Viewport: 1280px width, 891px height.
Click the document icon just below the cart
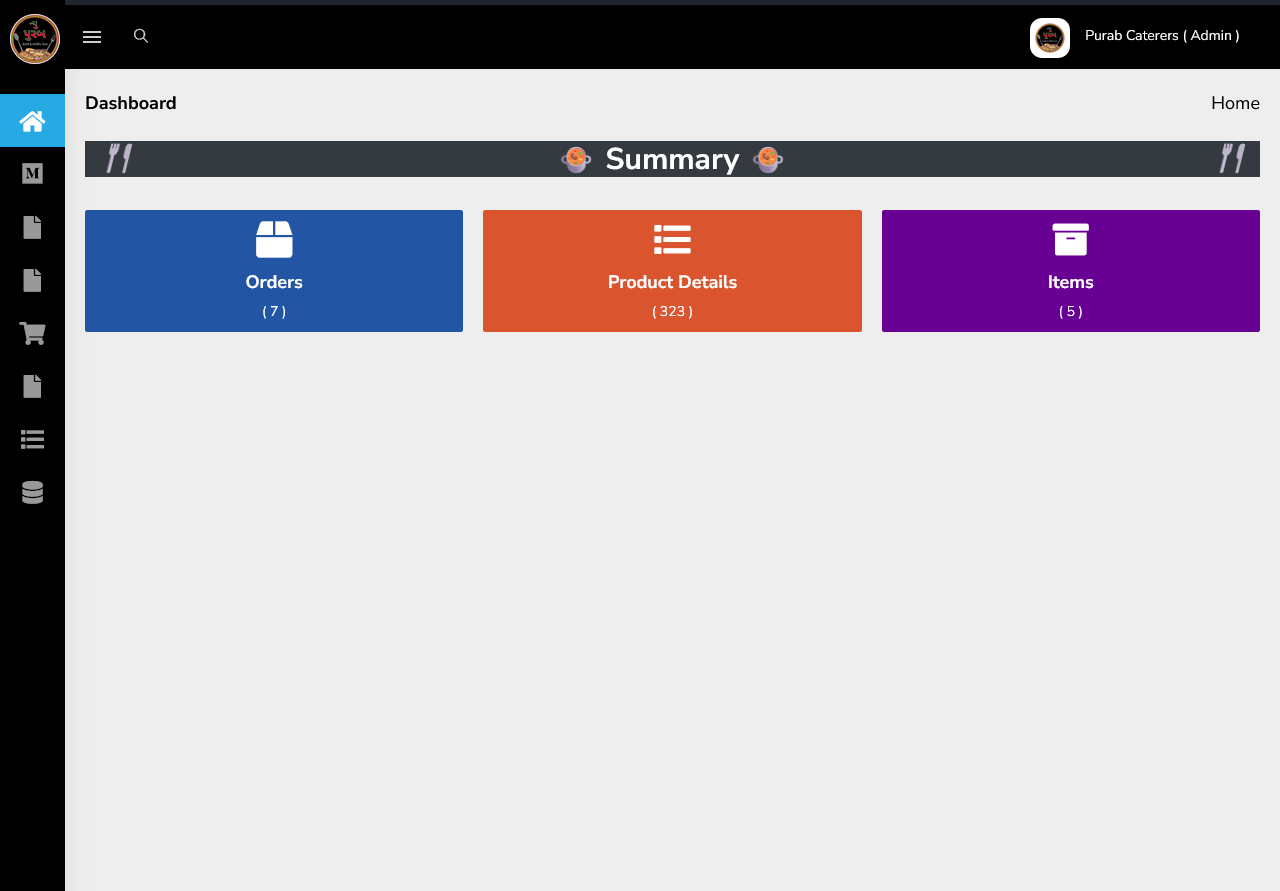(32, 386)
